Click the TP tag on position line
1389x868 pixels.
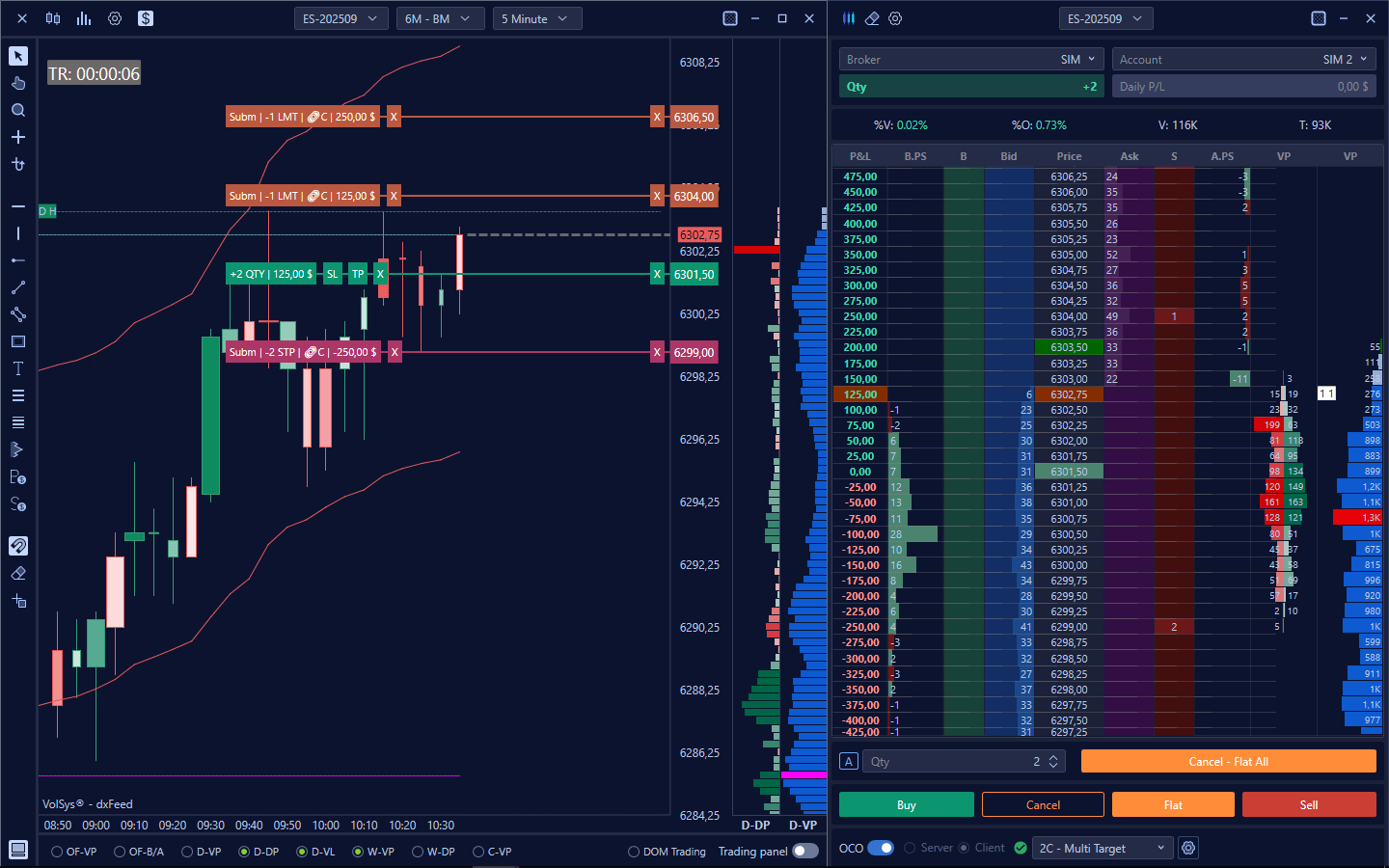click(x=358, y=274)
